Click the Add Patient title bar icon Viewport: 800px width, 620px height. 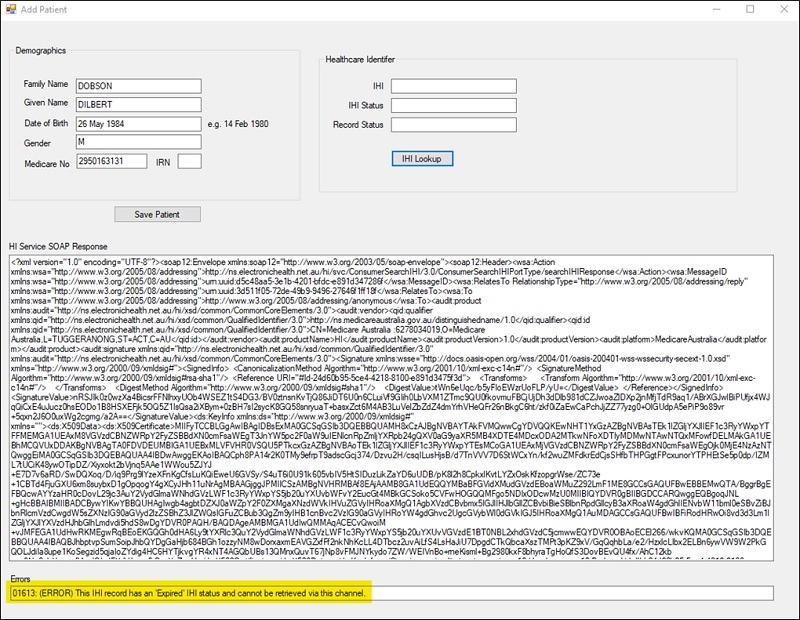point(12,10)
